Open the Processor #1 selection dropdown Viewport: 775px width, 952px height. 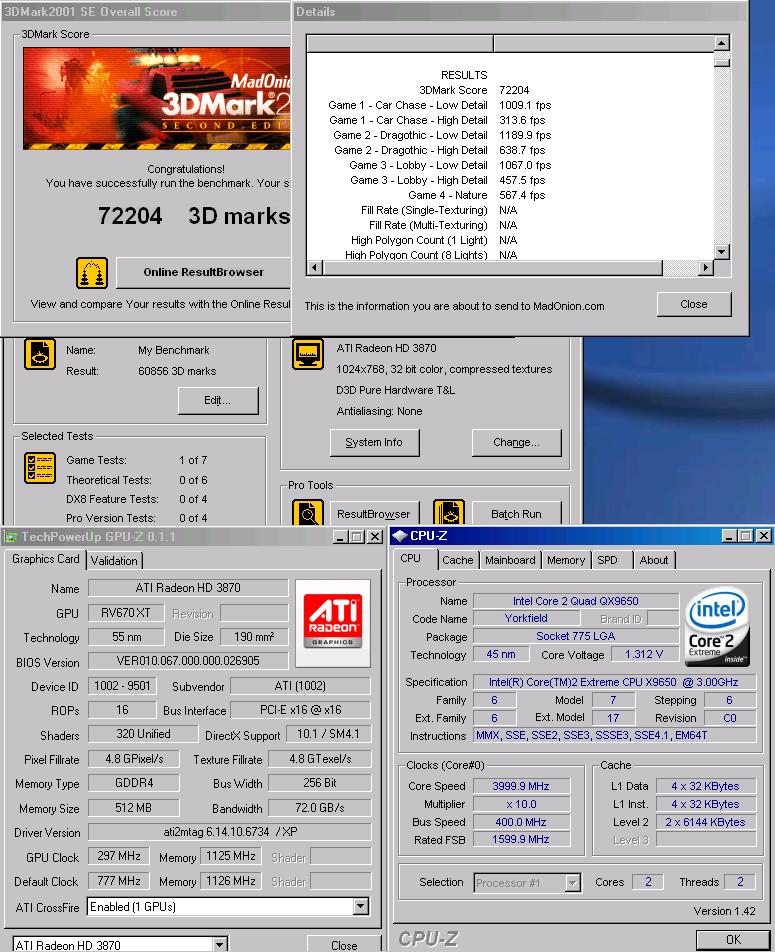[572, 882]
